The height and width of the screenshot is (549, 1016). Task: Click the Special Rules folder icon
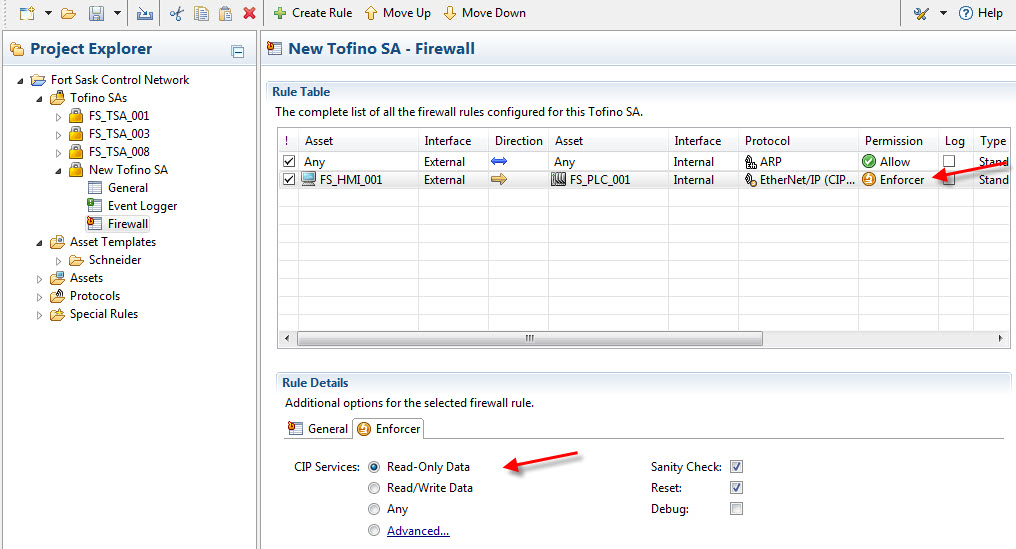(58, 314)
